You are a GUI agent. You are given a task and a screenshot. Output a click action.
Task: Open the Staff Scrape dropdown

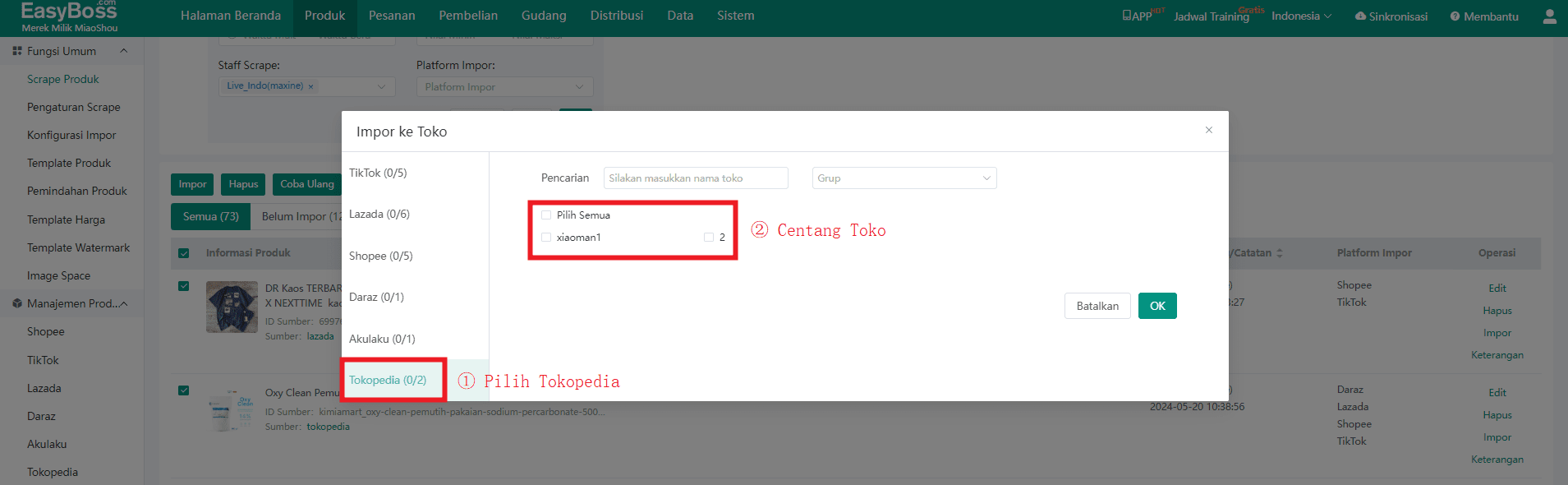[x=307, y=86]
